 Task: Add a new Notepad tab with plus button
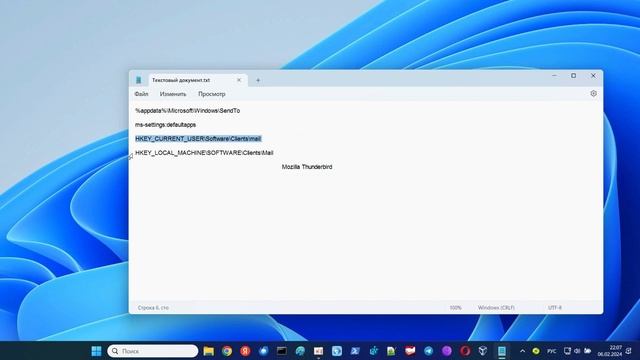[258, 80]
